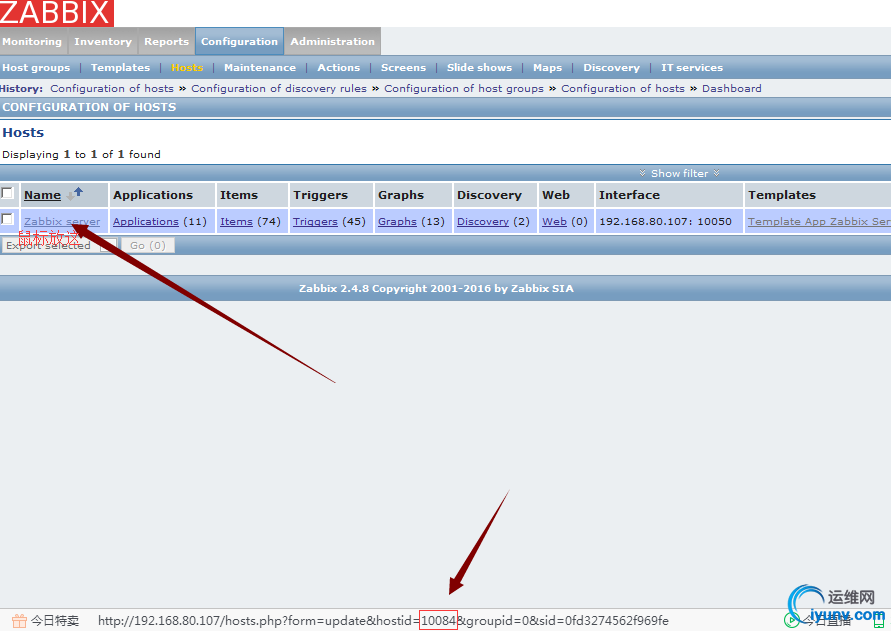
Task: Click the CONFIGURATION OF HOSTS page title
Action: (89, 107)
